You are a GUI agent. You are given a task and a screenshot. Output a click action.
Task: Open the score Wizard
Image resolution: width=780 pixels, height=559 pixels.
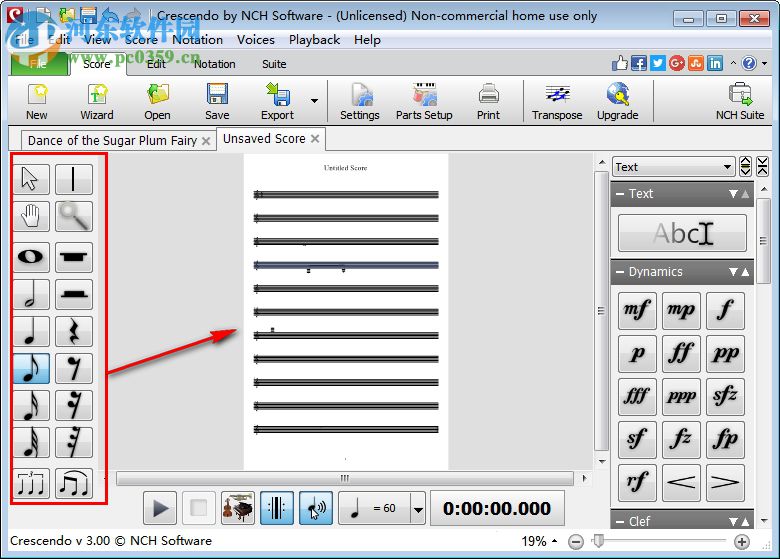point(97,102)
